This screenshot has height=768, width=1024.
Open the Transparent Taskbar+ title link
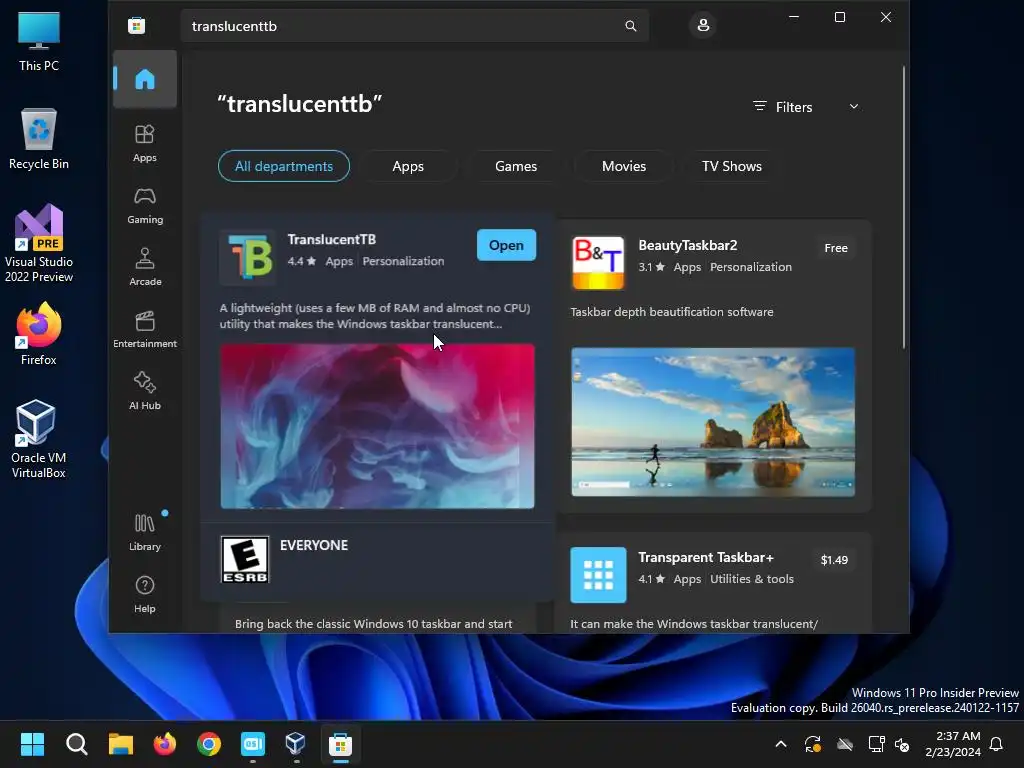point(705,558)
